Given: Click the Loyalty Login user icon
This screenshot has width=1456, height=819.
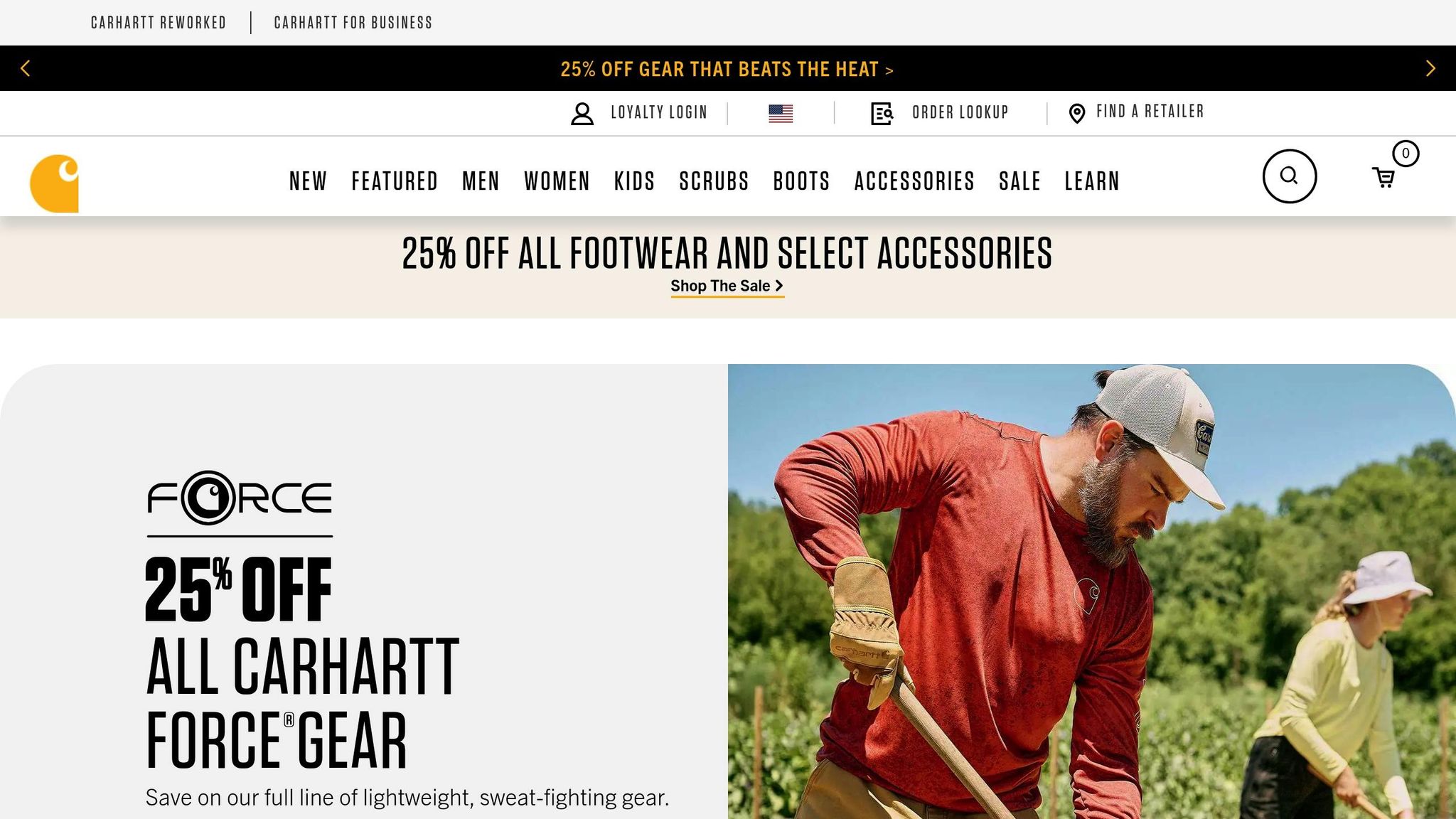Looking at the screenshot, I should [x=582, y=114].
